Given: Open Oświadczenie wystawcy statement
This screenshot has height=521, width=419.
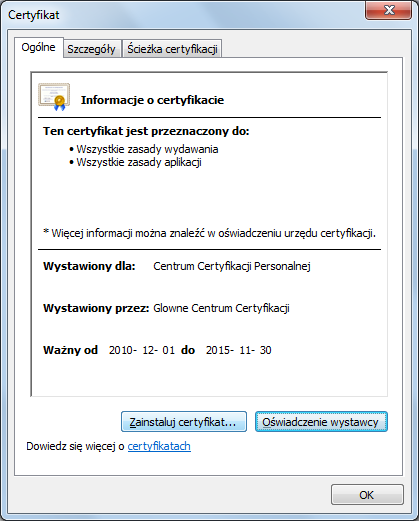Looking at the screenshot, I should point(321,422).
